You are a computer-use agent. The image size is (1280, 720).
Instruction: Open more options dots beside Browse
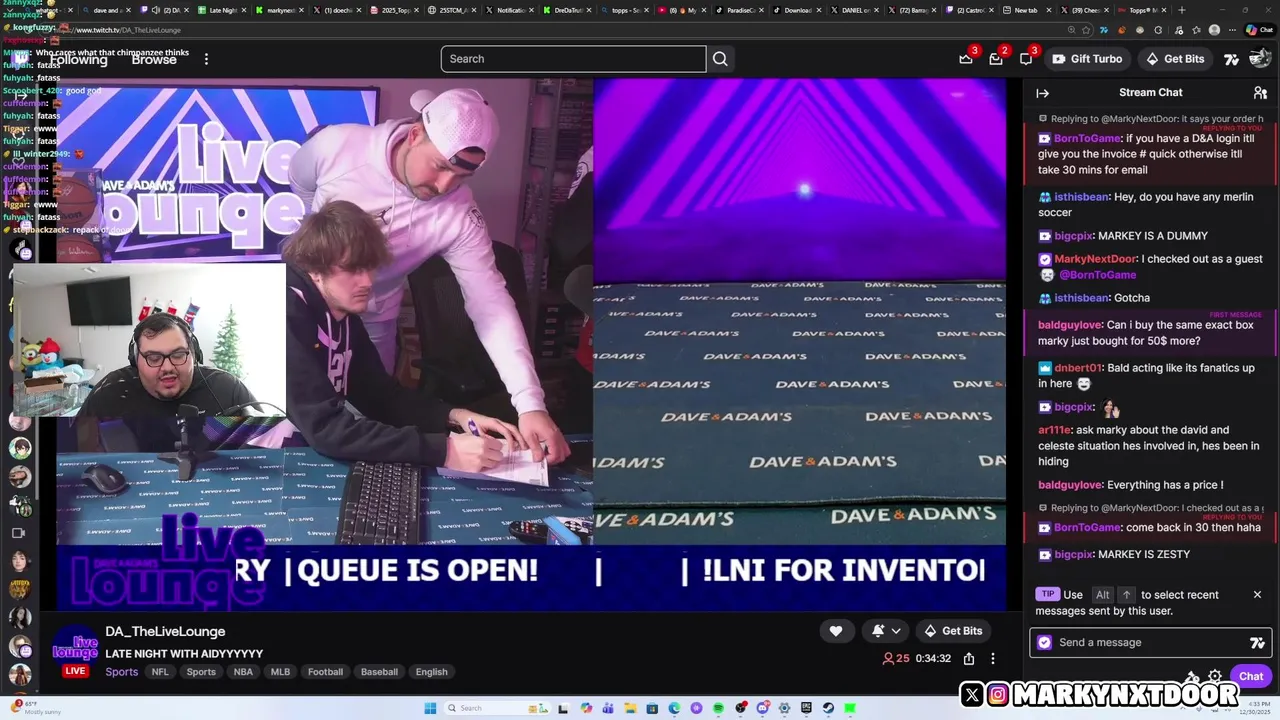point(206,59)
